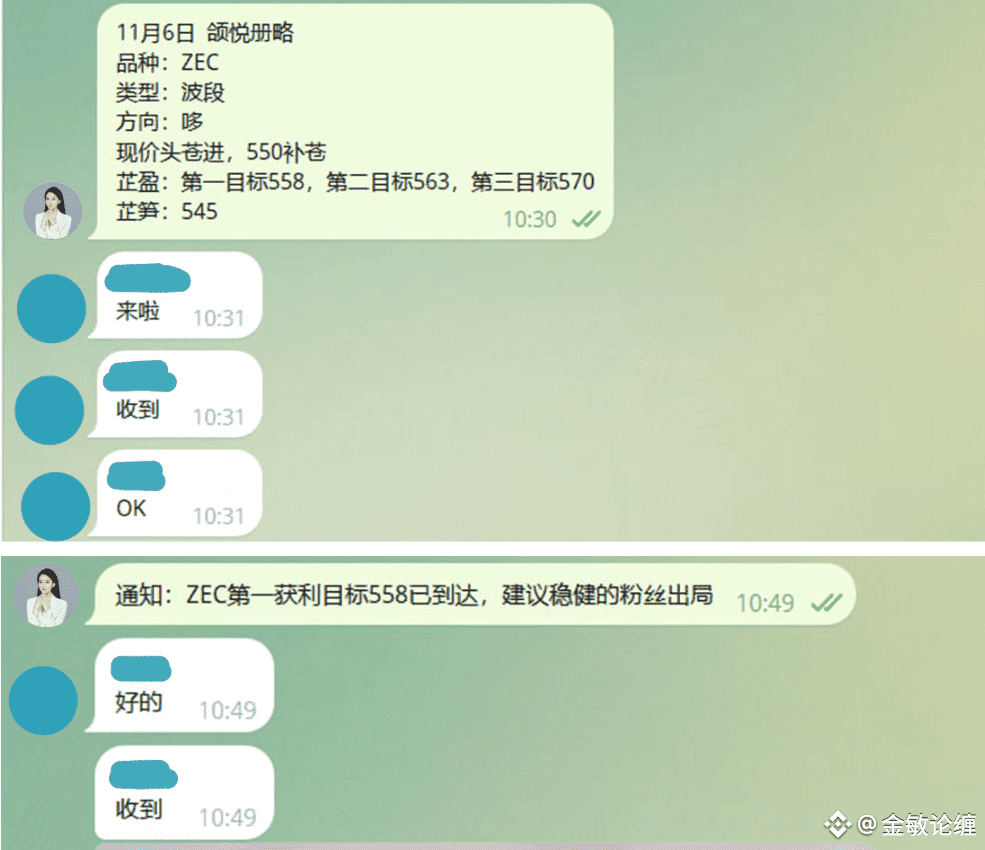Viewport: 985px width, 850px height.
Task: Click the double-check read icon at 10:49
Action: [826, 603]
